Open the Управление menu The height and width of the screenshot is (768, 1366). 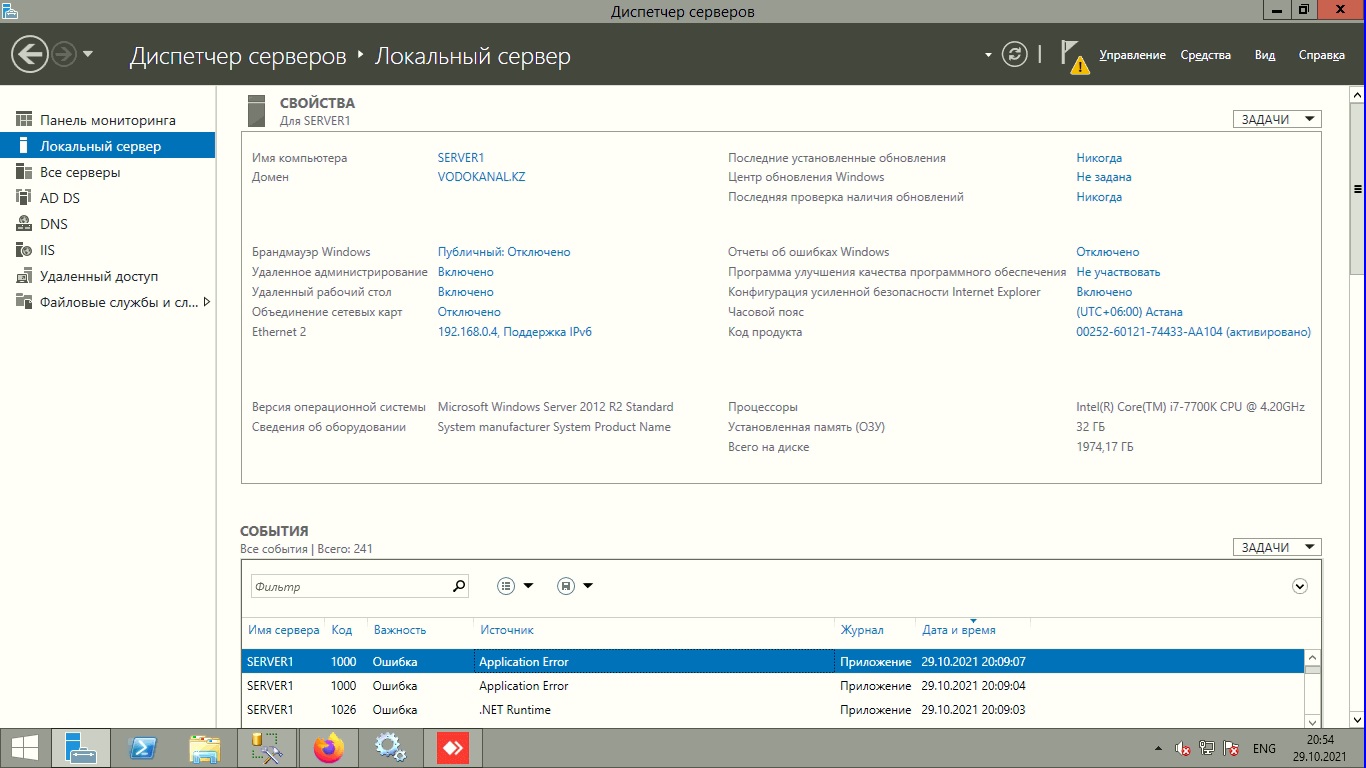[x=1132, y=55]
